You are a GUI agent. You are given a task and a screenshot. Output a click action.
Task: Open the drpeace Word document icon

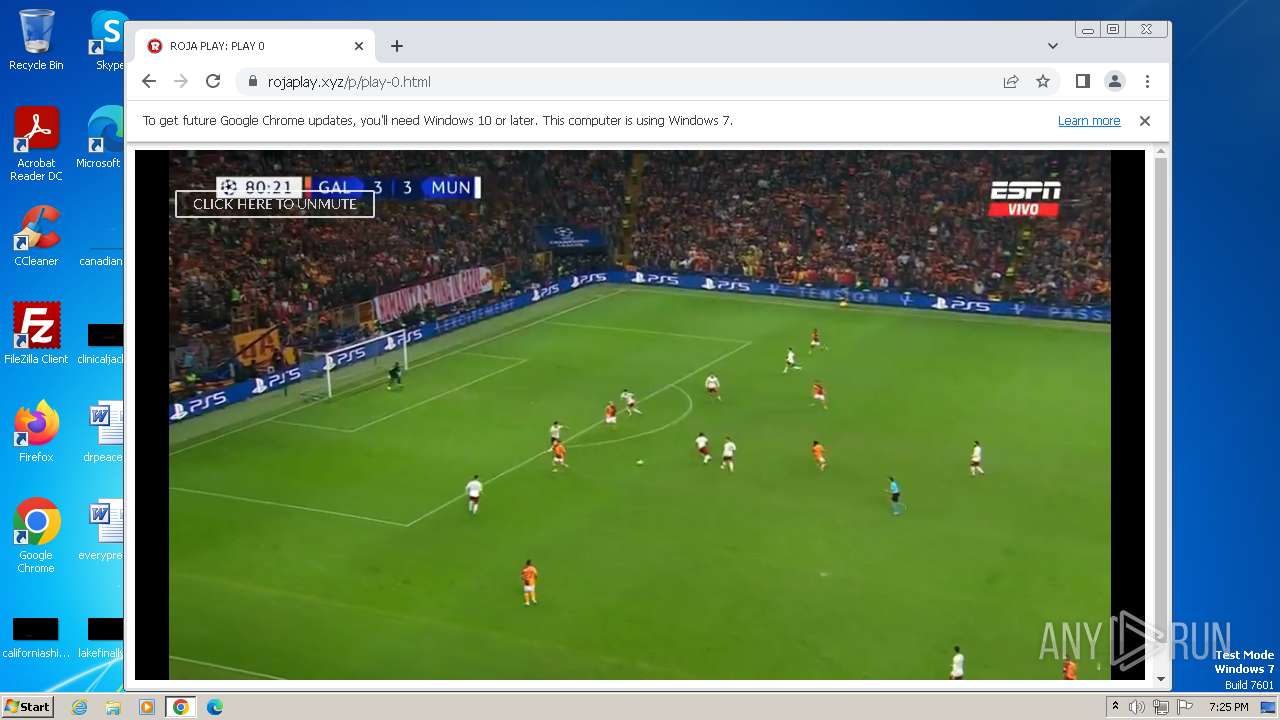[x=104, y=432]
